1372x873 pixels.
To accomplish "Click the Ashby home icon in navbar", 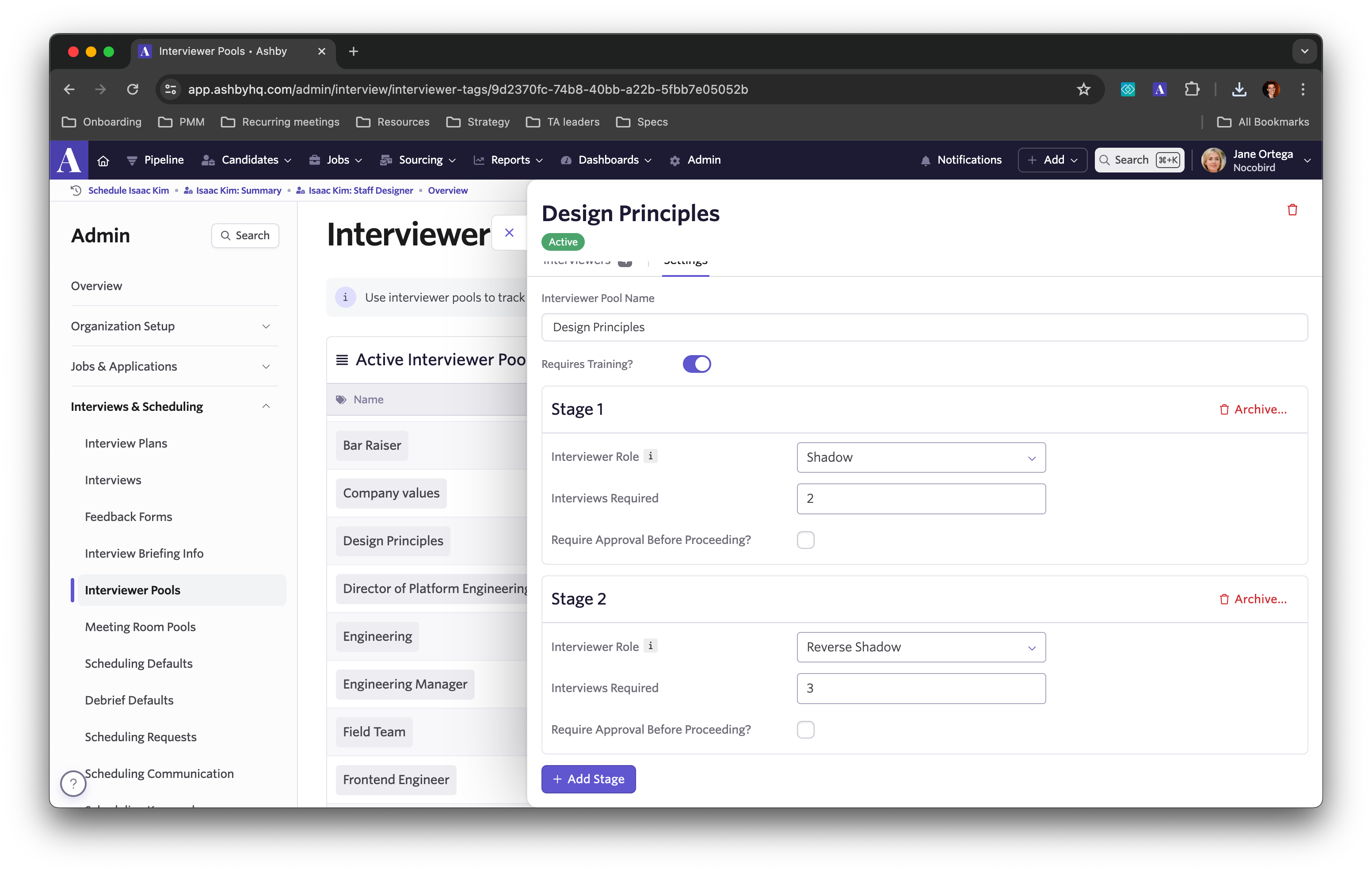I will [x=103, y=161].
